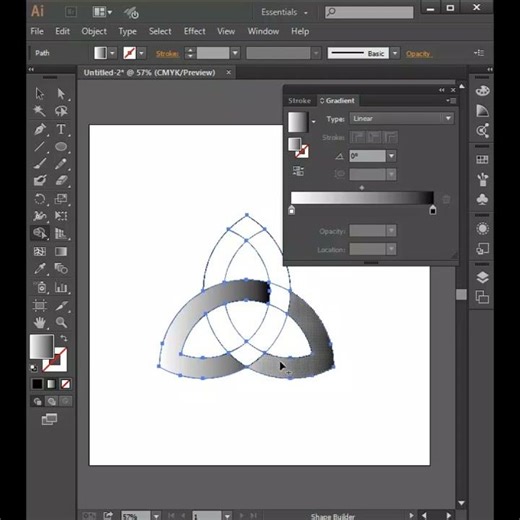Select Untitled-2 document tab

tap(149, 73)
